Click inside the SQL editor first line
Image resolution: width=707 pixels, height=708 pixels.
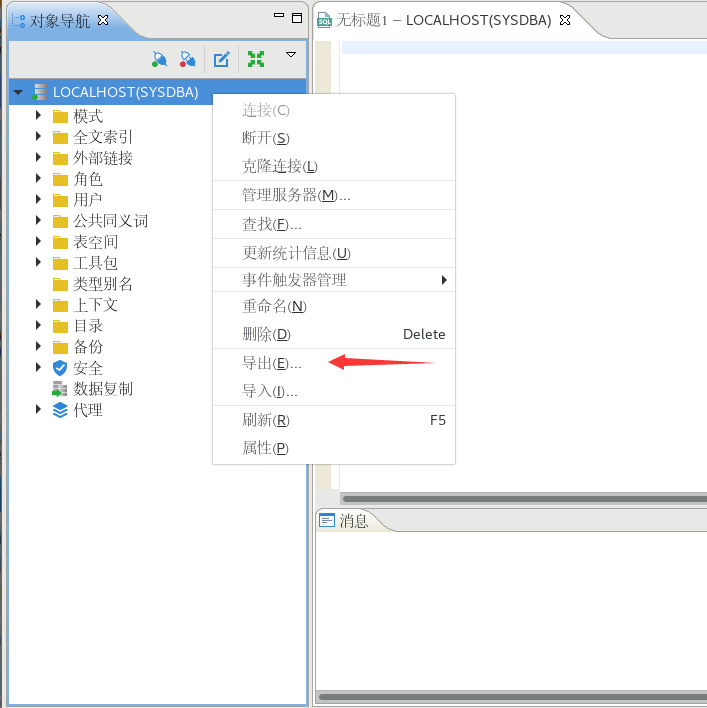524,47
